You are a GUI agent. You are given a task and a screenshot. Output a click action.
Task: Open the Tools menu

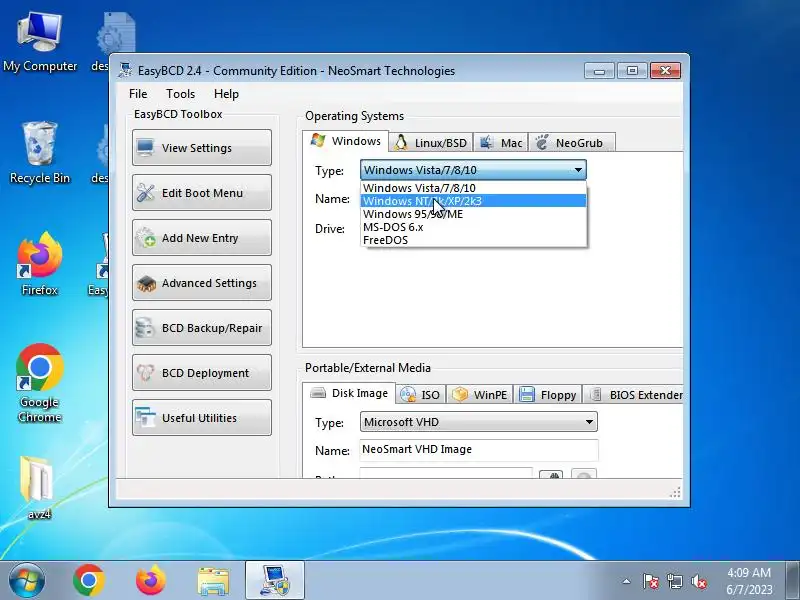(180, 94)
